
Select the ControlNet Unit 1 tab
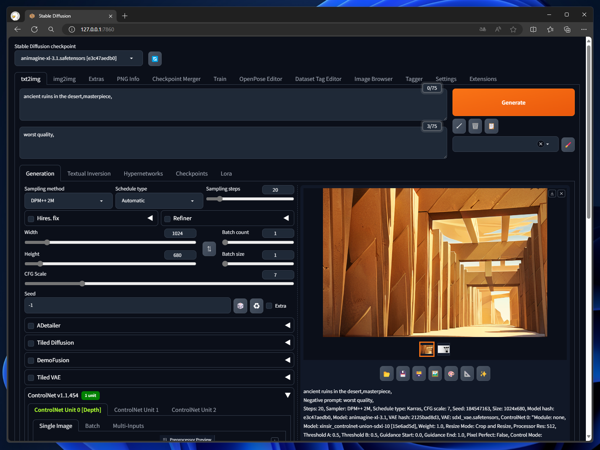[136, 410]
